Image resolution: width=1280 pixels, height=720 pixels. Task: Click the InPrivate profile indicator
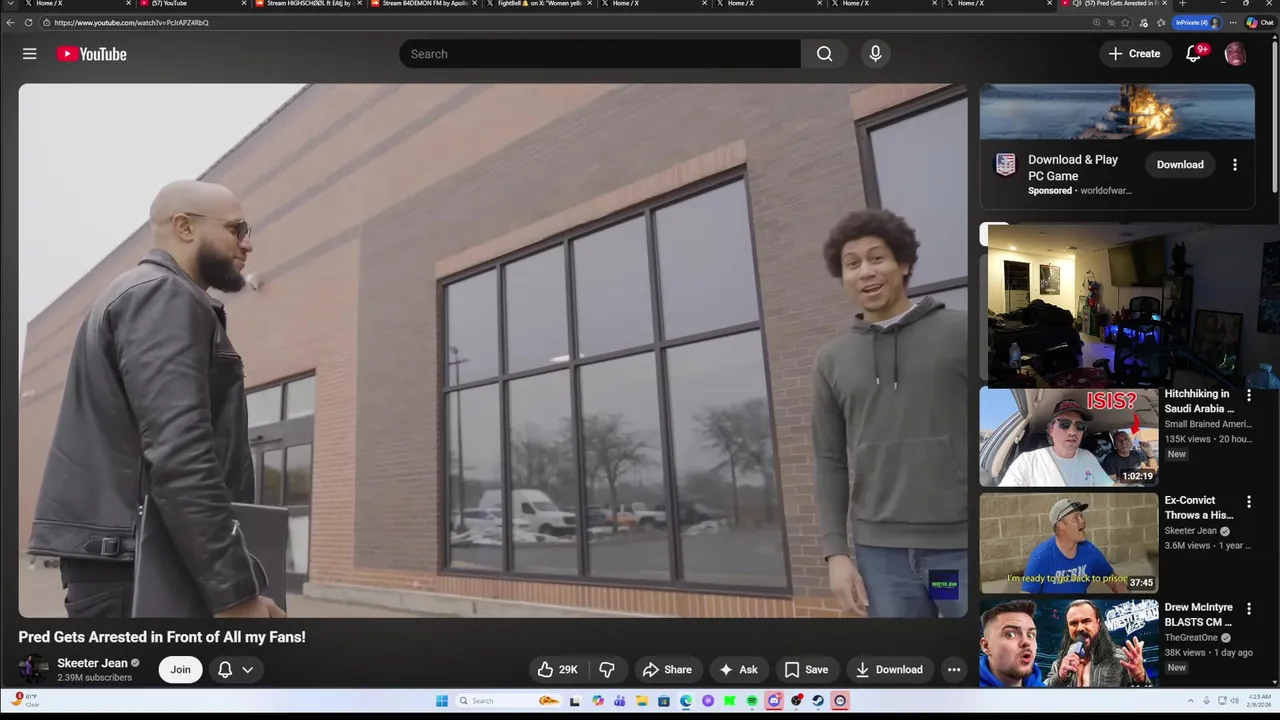point(1197,22)
